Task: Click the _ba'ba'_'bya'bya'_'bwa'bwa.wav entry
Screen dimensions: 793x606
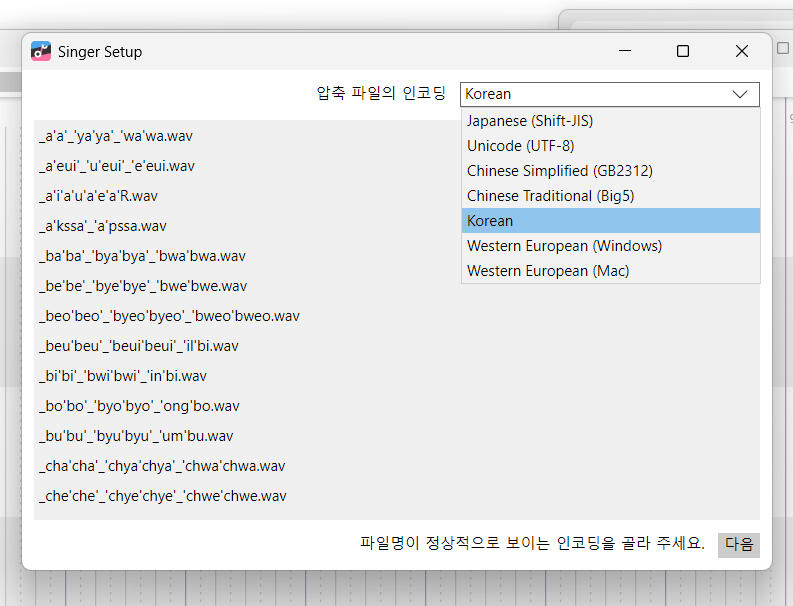Action: [142, 256]
